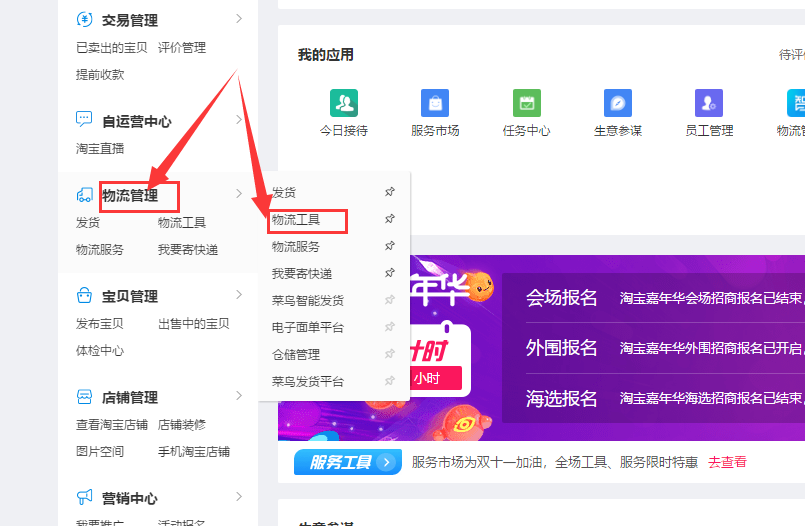Pin the 物流服务 submenu entry
805x526 pixels.
(x=390, y=246)
